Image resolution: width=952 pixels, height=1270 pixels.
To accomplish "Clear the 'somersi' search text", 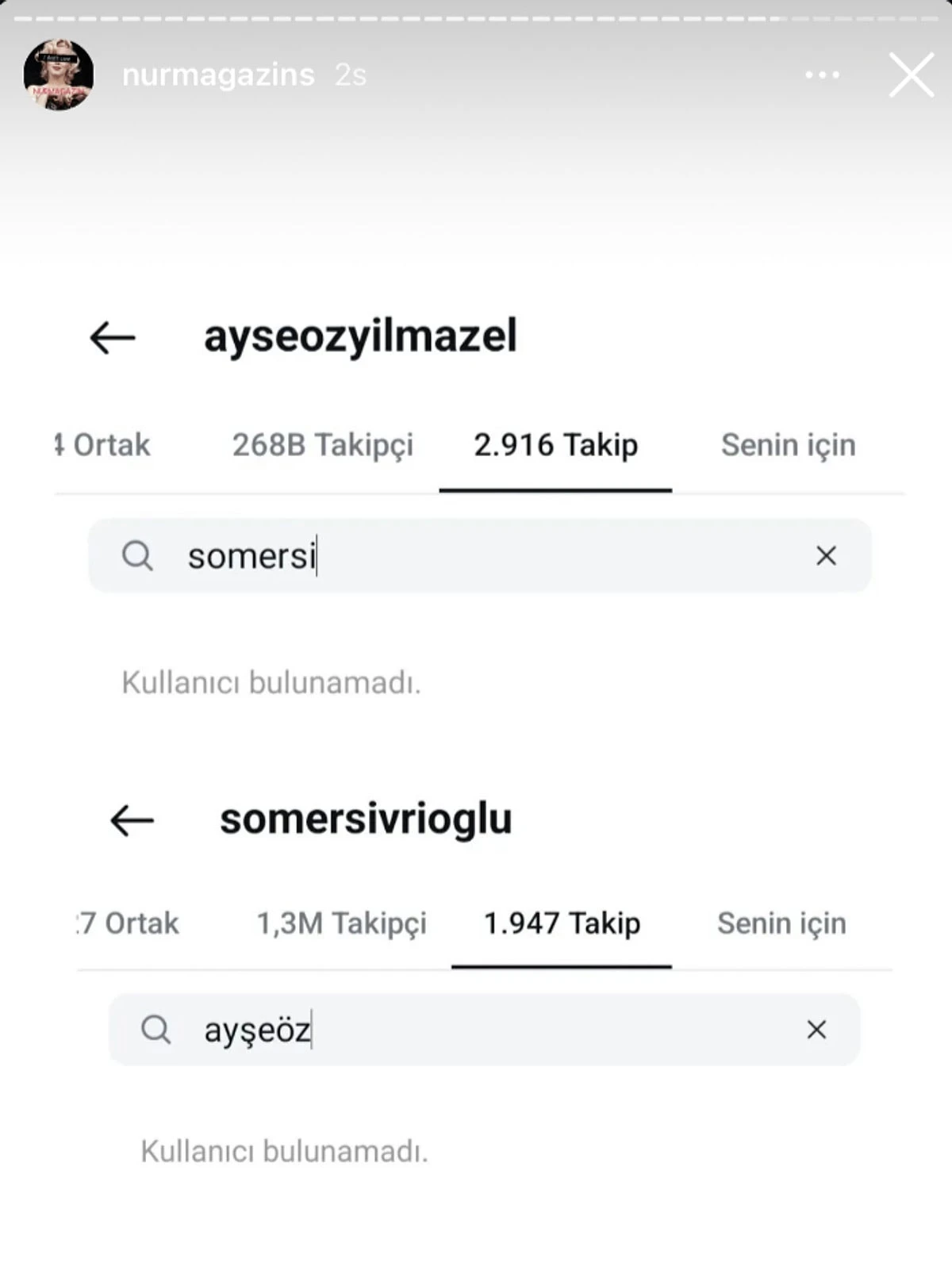I will tap(826, 555).
